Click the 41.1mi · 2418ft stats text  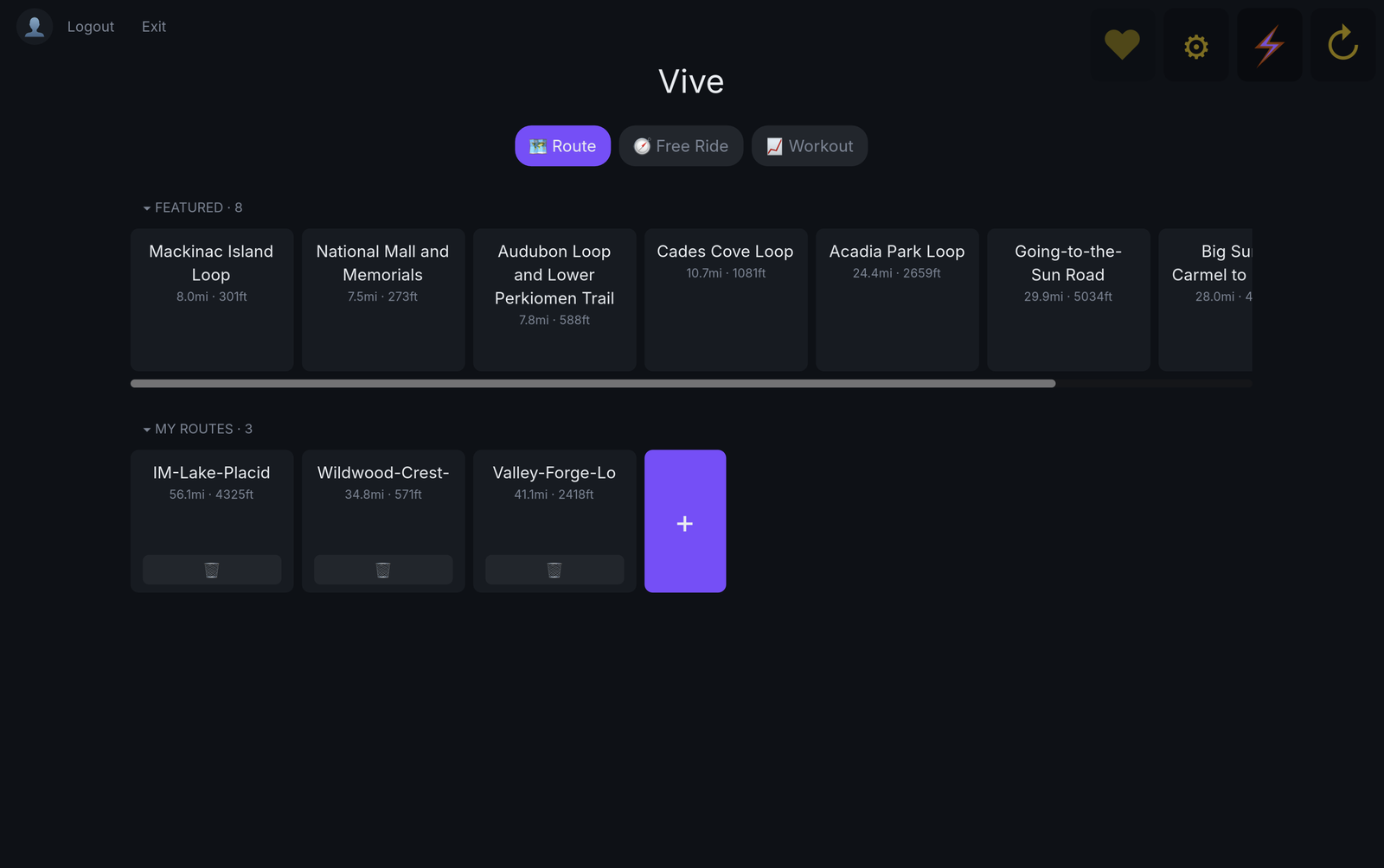pos(554,495)
